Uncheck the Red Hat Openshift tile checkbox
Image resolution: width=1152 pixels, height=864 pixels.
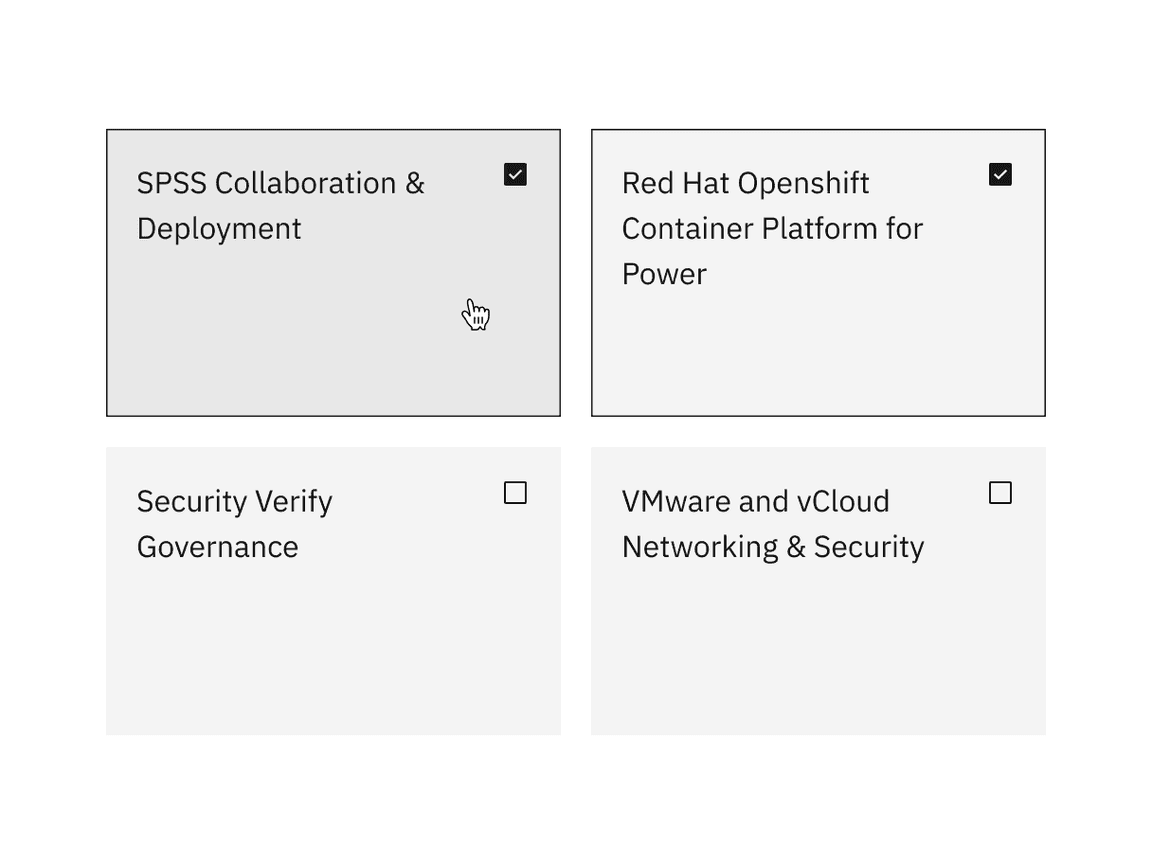[x=1000, y=175]
